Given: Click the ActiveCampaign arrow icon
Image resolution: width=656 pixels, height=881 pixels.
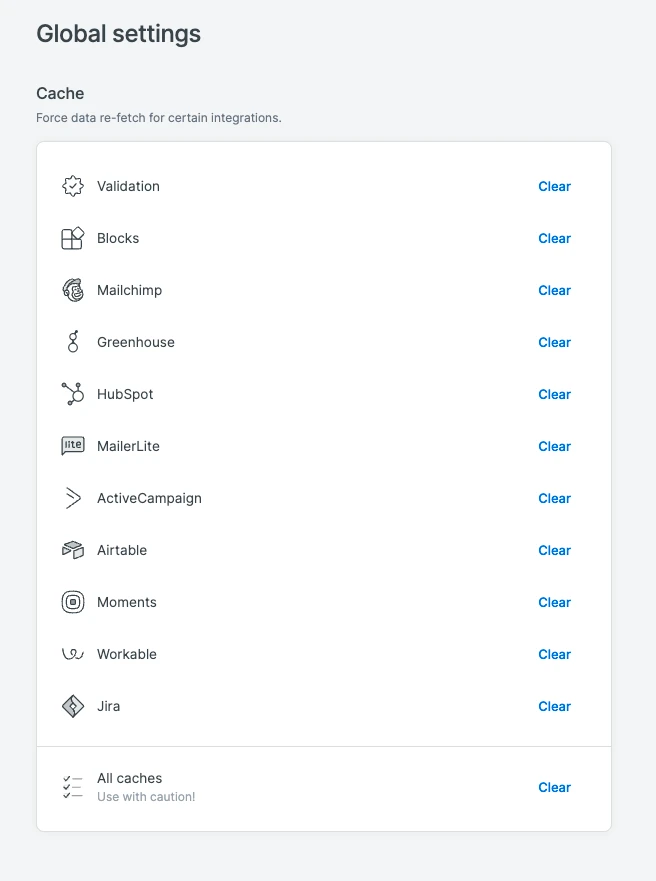Looking at the screenshot, I should (73, 498).
